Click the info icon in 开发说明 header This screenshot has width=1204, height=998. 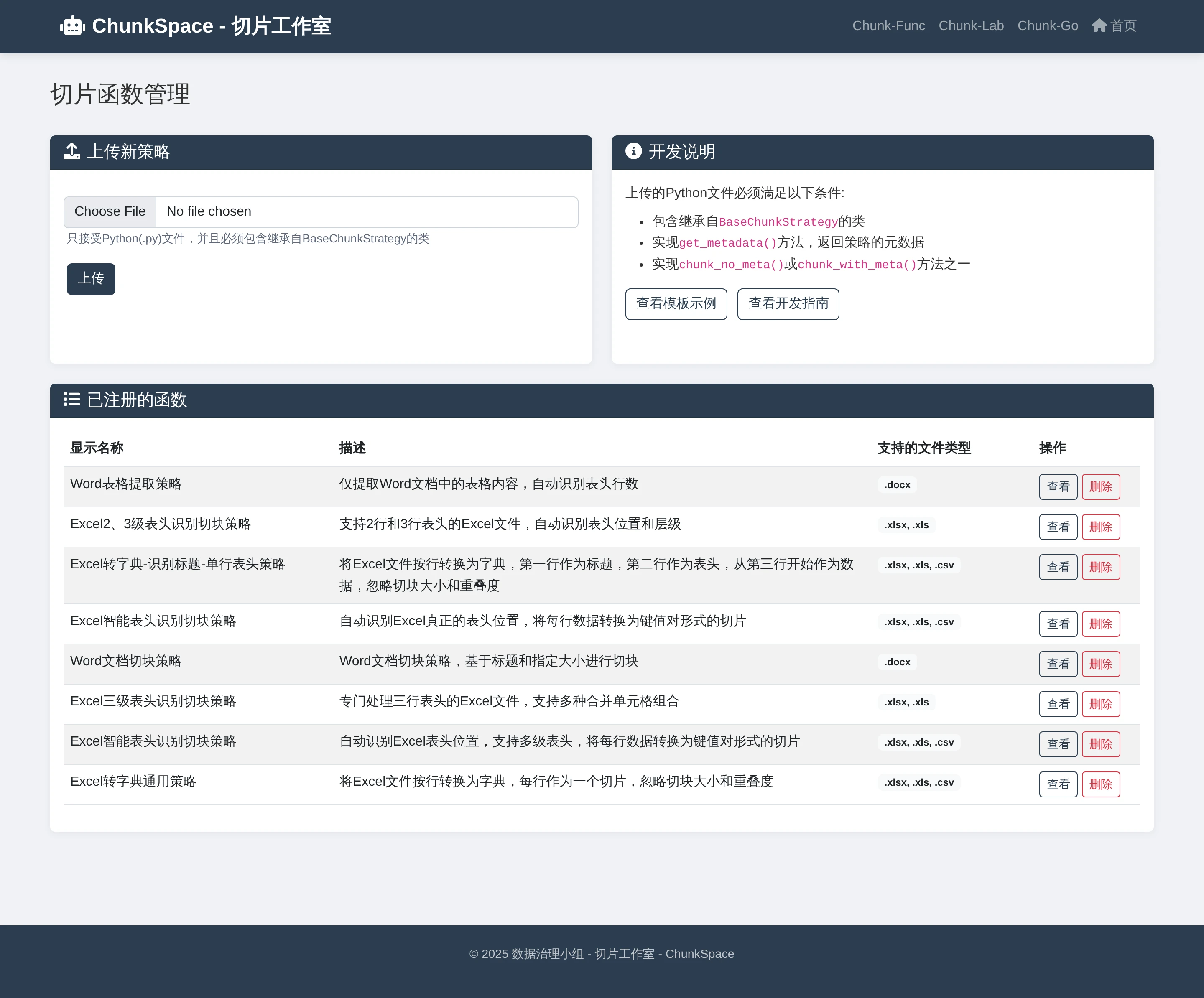click(633, 151)
